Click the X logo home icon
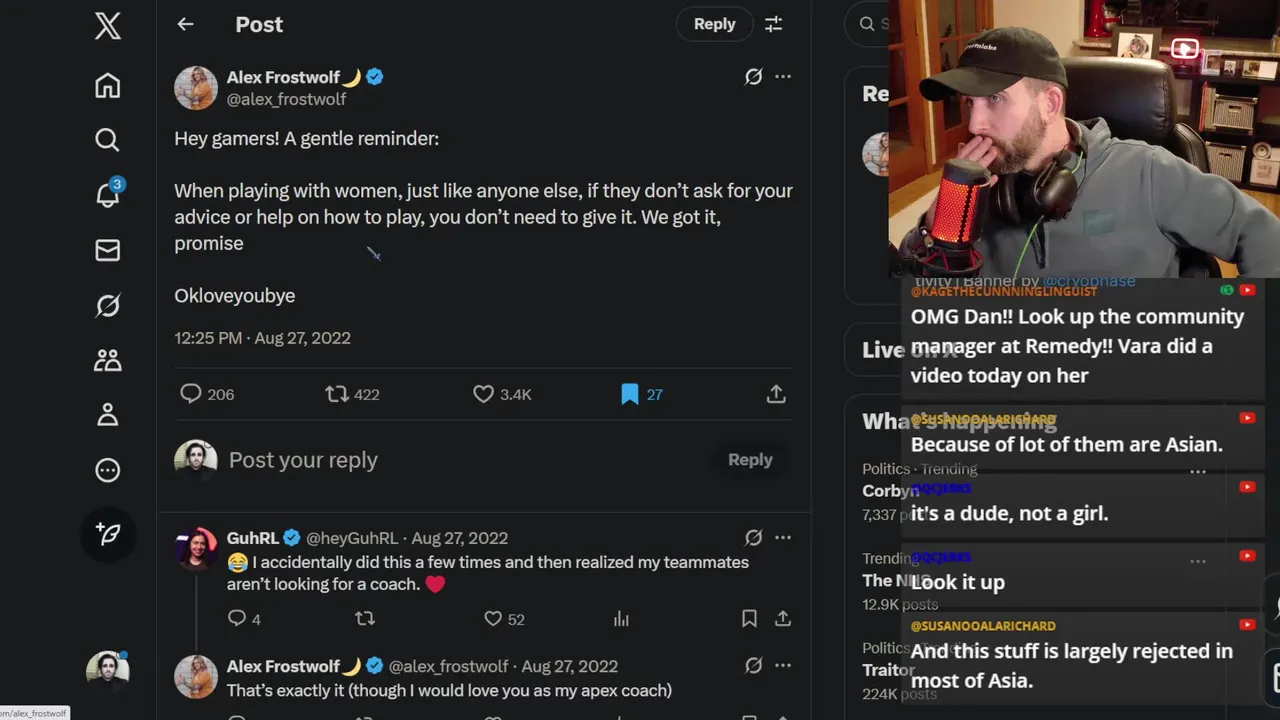This screenshot has height=720, width=1280. [x=108, y=26]
